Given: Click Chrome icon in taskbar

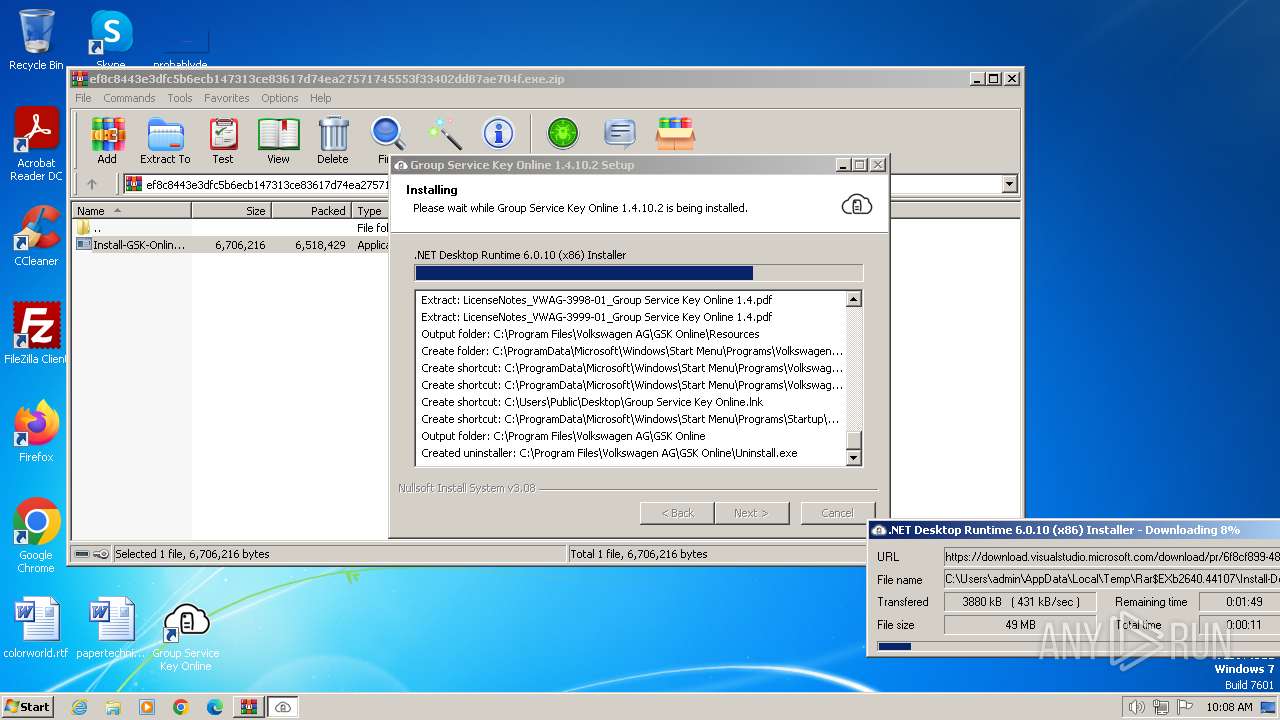Looking at the screenshot, I should click(x=181, y=707).
